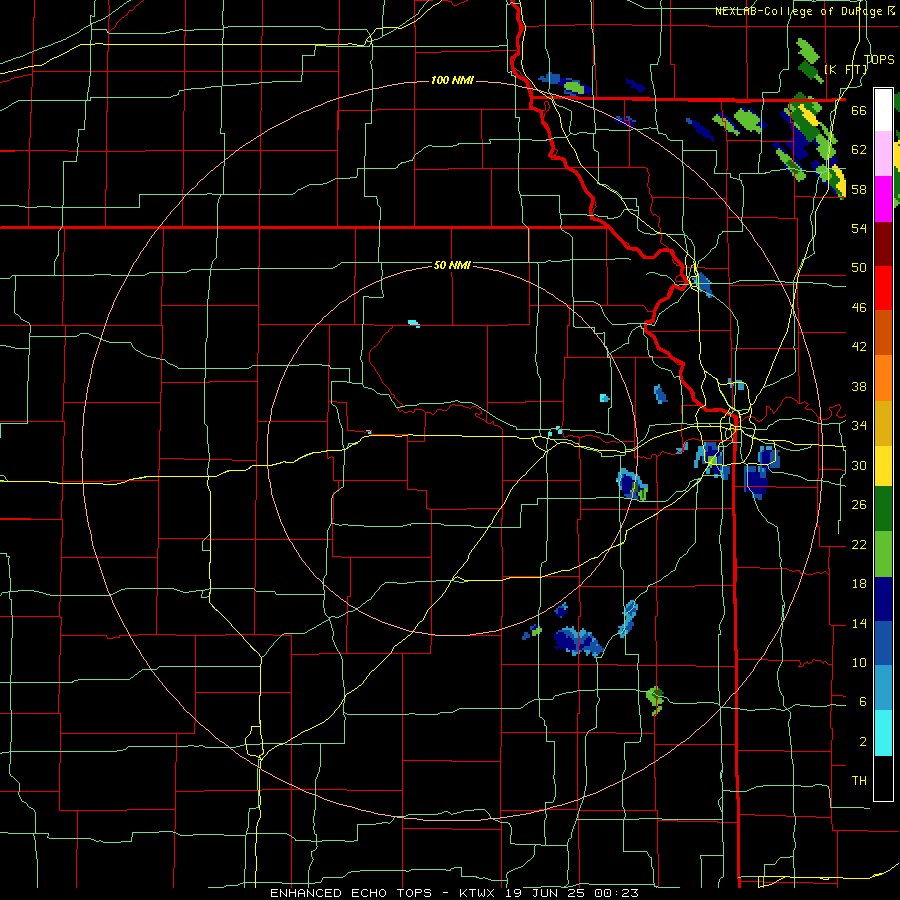Click the legend value '14'
Image resolution: width=900 pixels, height=900 pixels.
click(x=859, y=623)
